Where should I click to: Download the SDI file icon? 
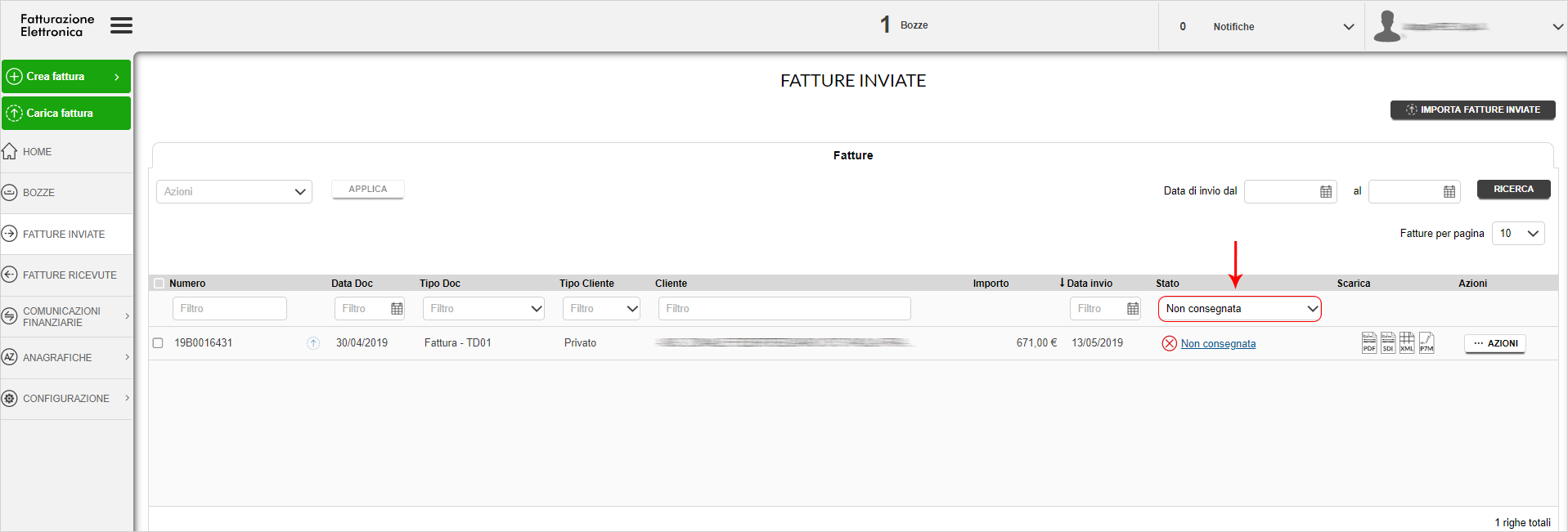coord(1388,342)
